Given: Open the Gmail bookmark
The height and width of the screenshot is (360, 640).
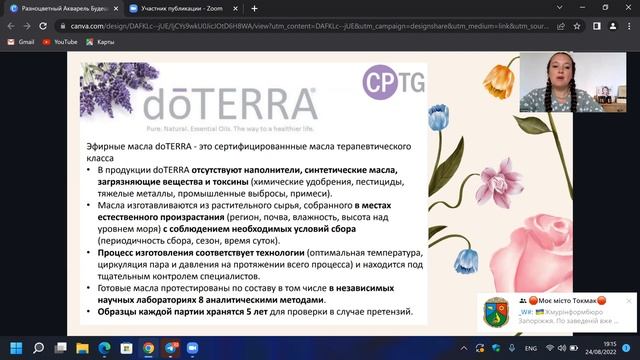Looking at the screenshot, I should (21, 42).
